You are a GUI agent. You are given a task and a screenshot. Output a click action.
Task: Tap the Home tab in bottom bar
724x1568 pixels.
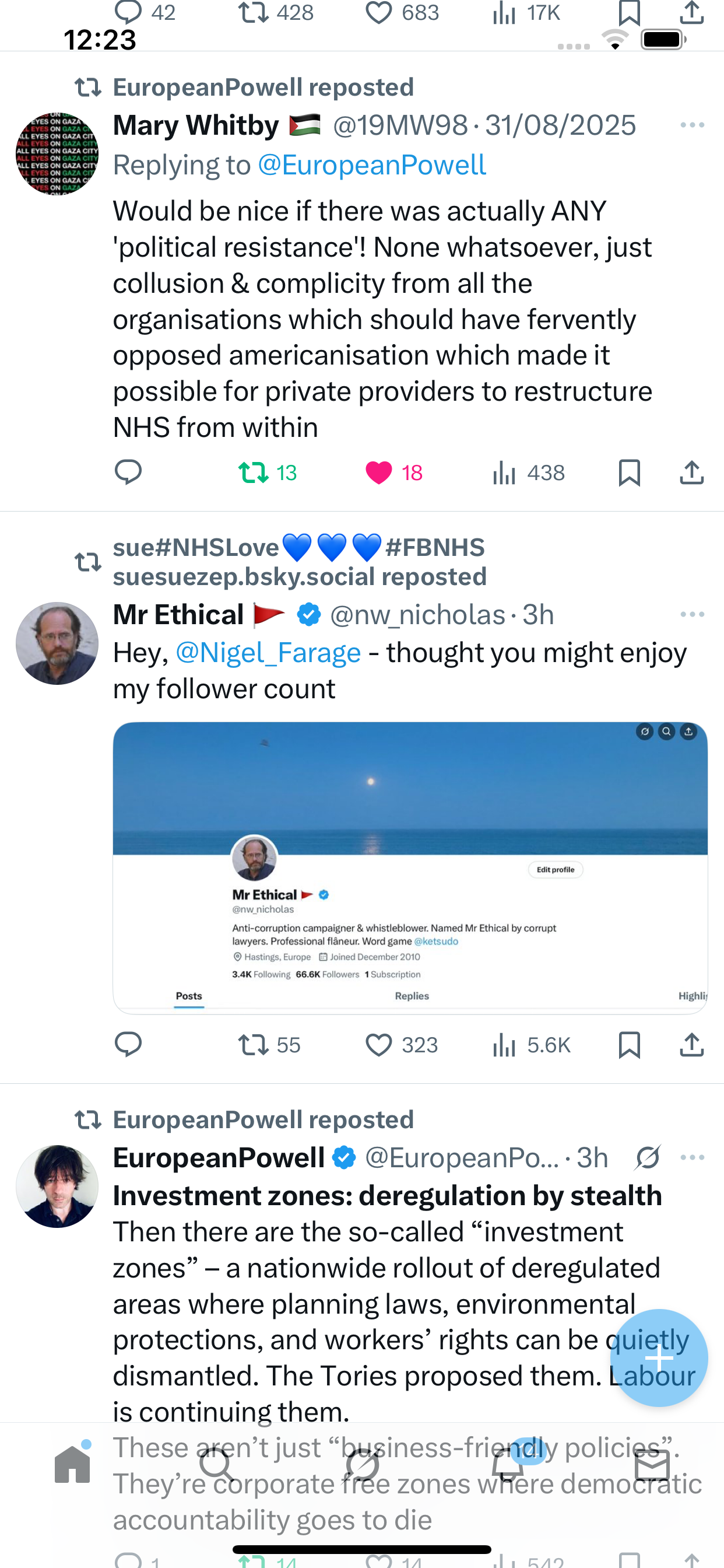[x=72, y=1465]
